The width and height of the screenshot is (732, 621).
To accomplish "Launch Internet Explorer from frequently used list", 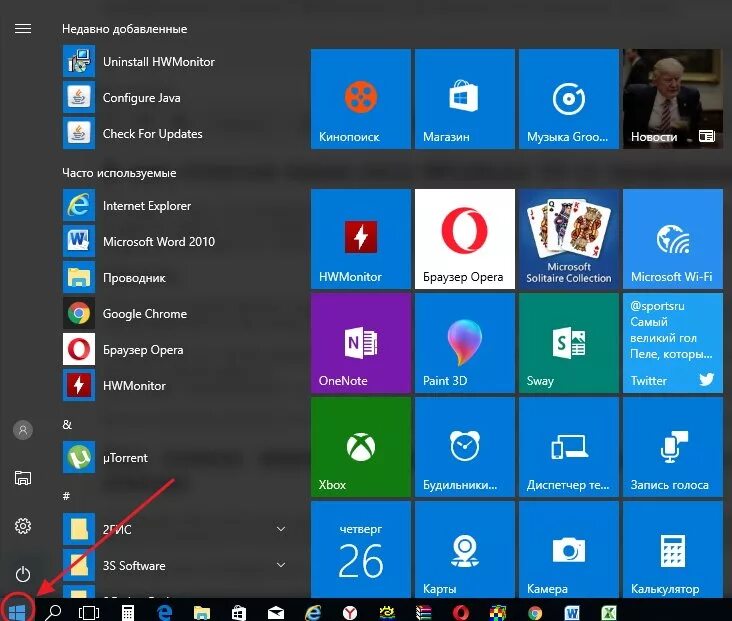I will coord(127,206).
